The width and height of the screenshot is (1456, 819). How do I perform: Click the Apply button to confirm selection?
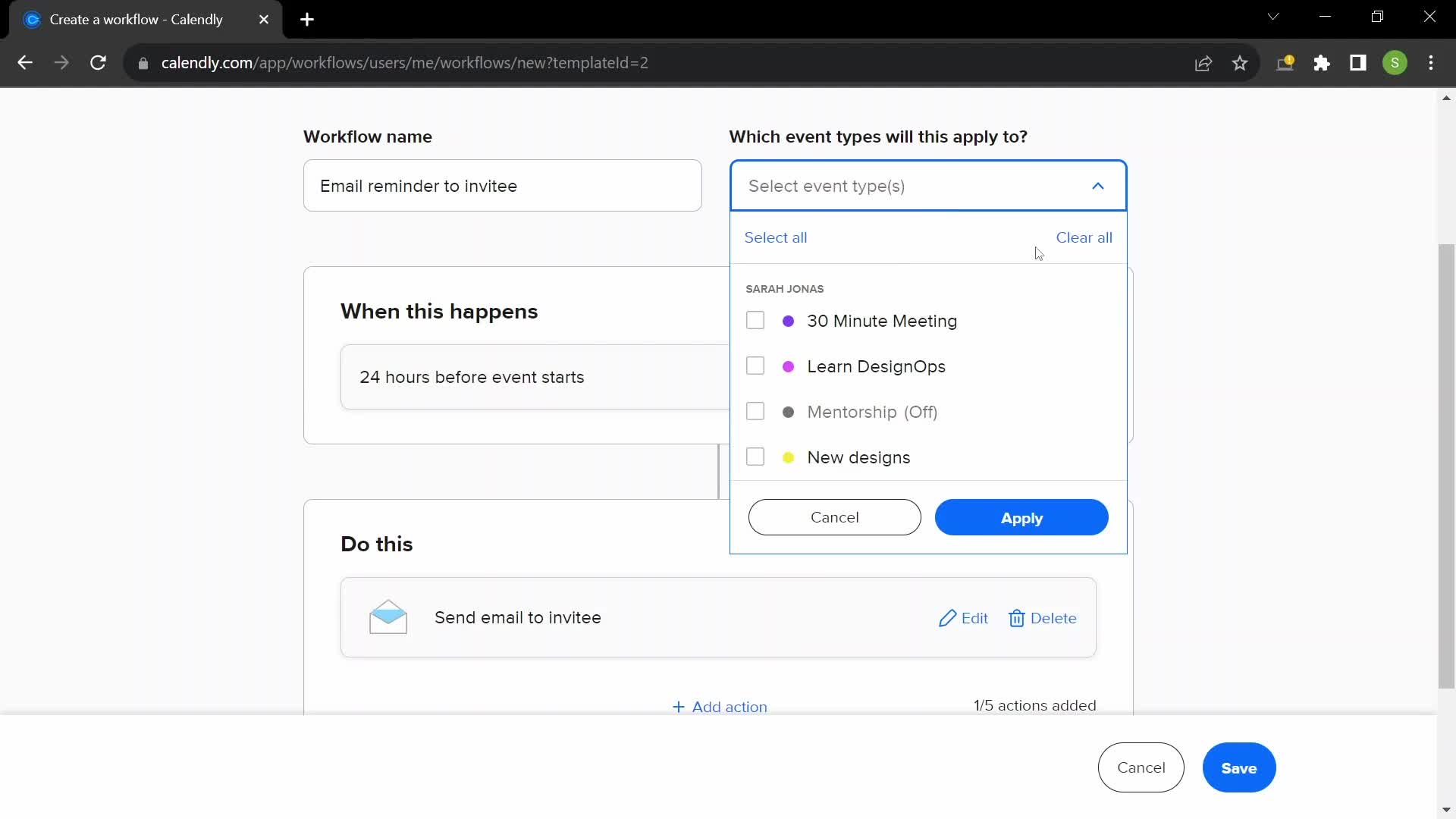[1022, 518]
